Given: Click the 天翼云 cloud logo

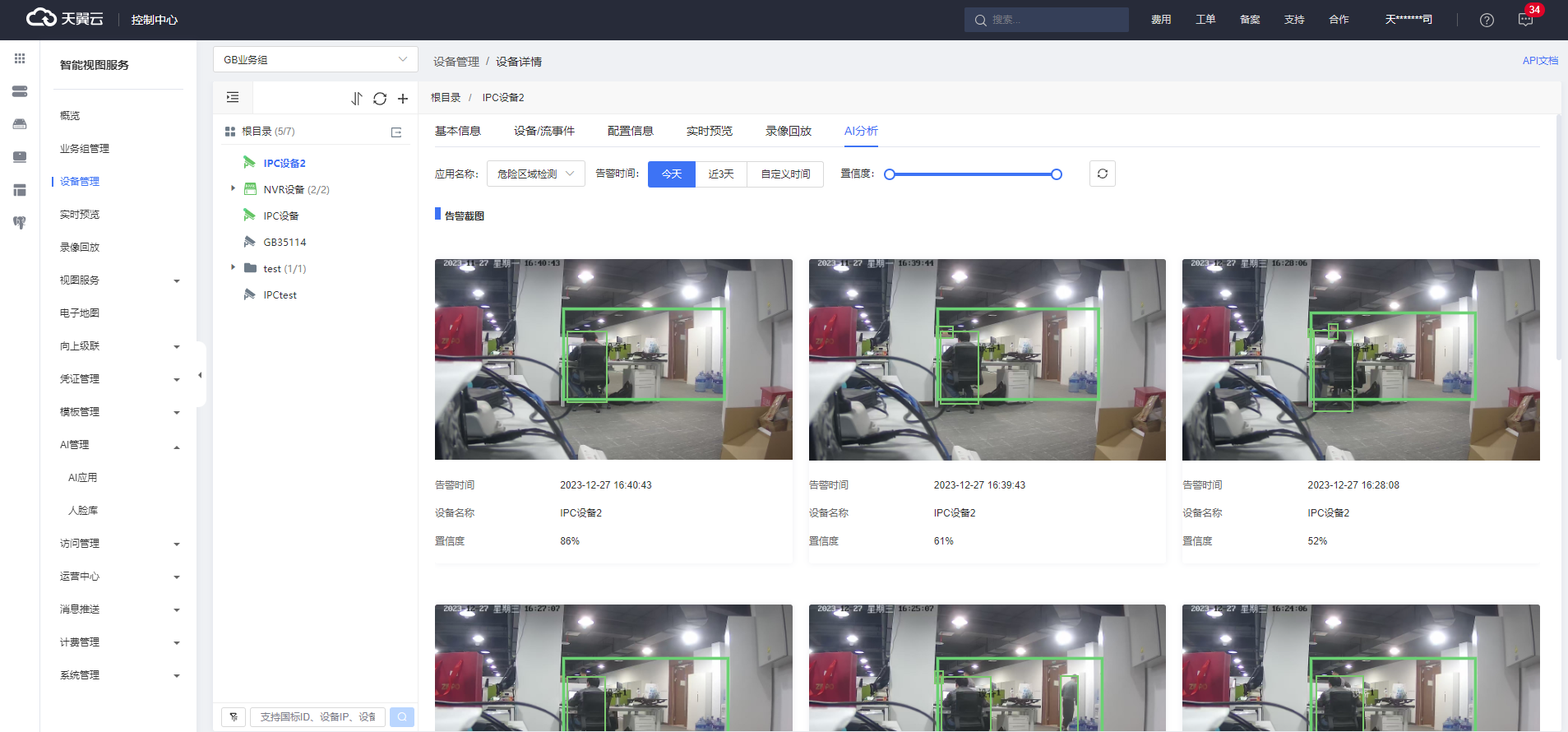Looking at the screenshot, I should pyautogui.click(x=64, y=18).
